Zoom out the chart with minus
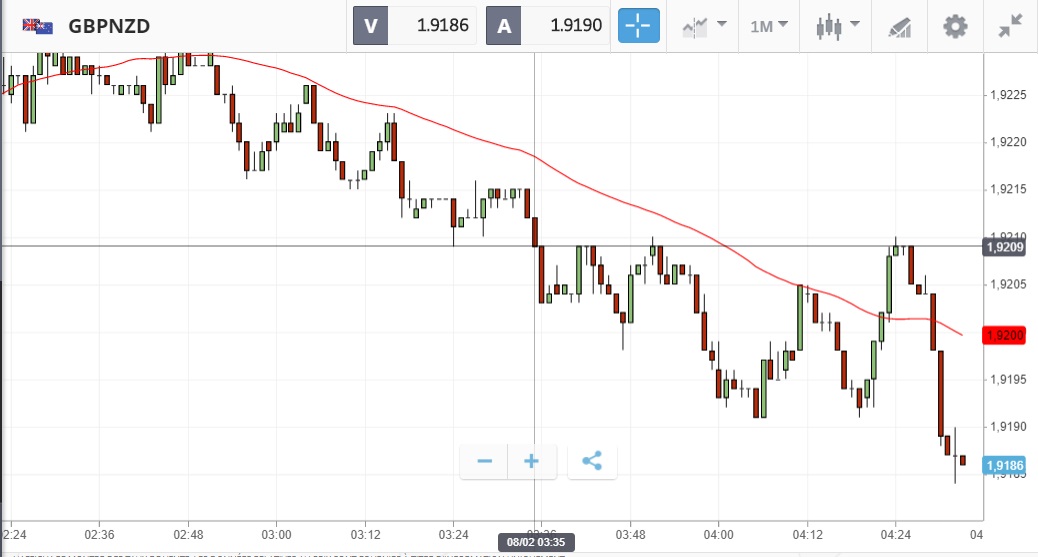This screenshot has height=557, width=1038. click(x=485, y=461)
